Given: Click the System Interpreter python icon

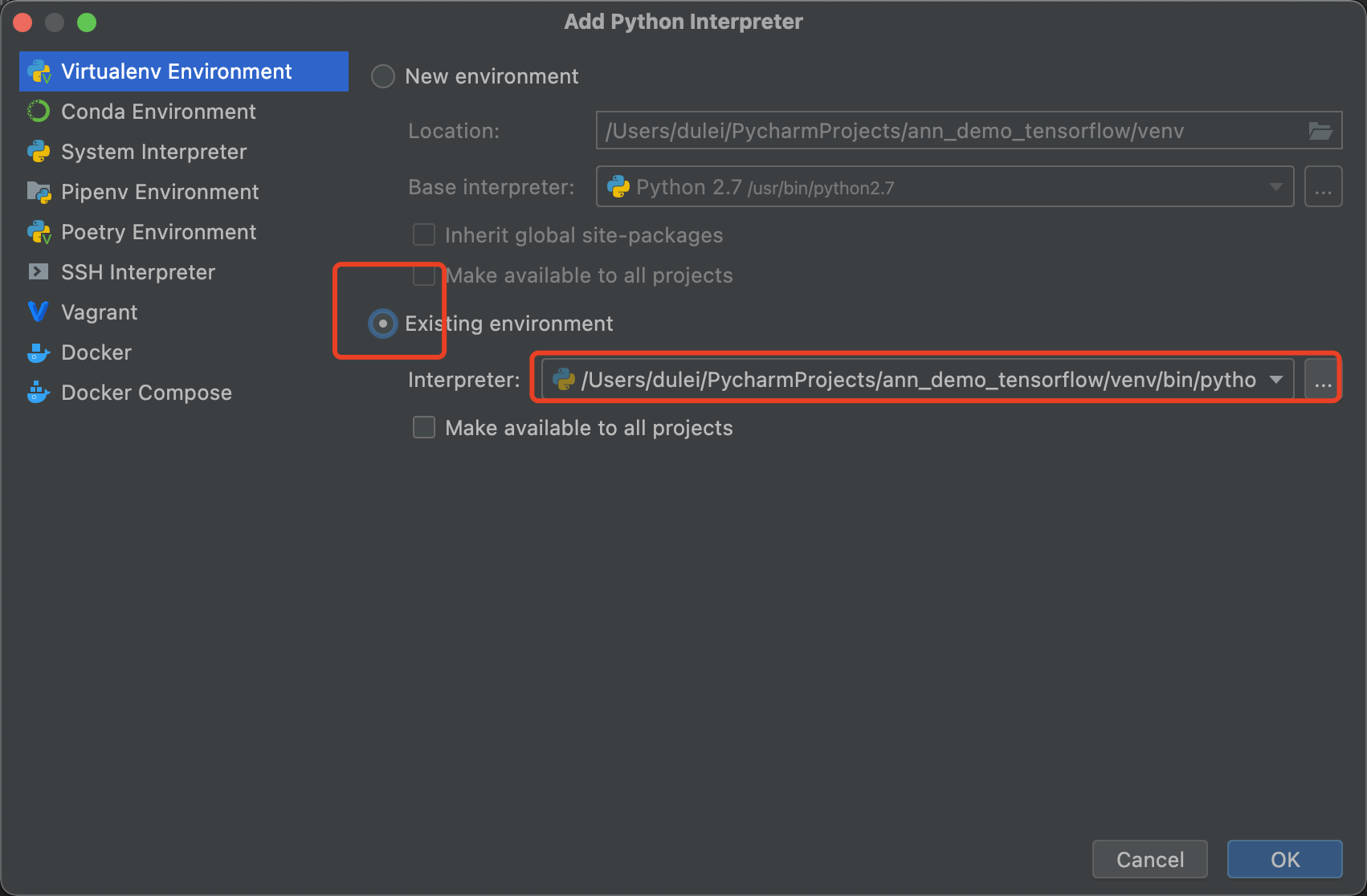Looking at the screenshot, I should [x=39, y=152].
